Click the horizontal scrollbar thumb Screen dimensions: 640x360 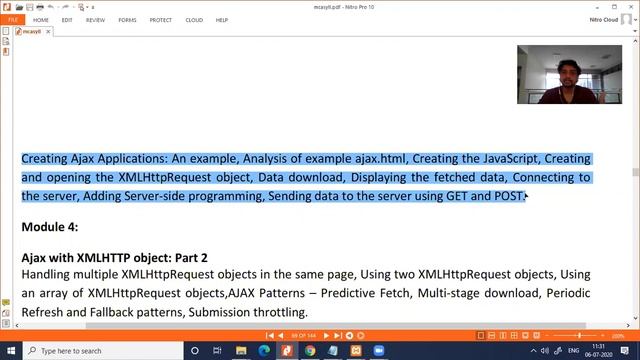point(336,326)
